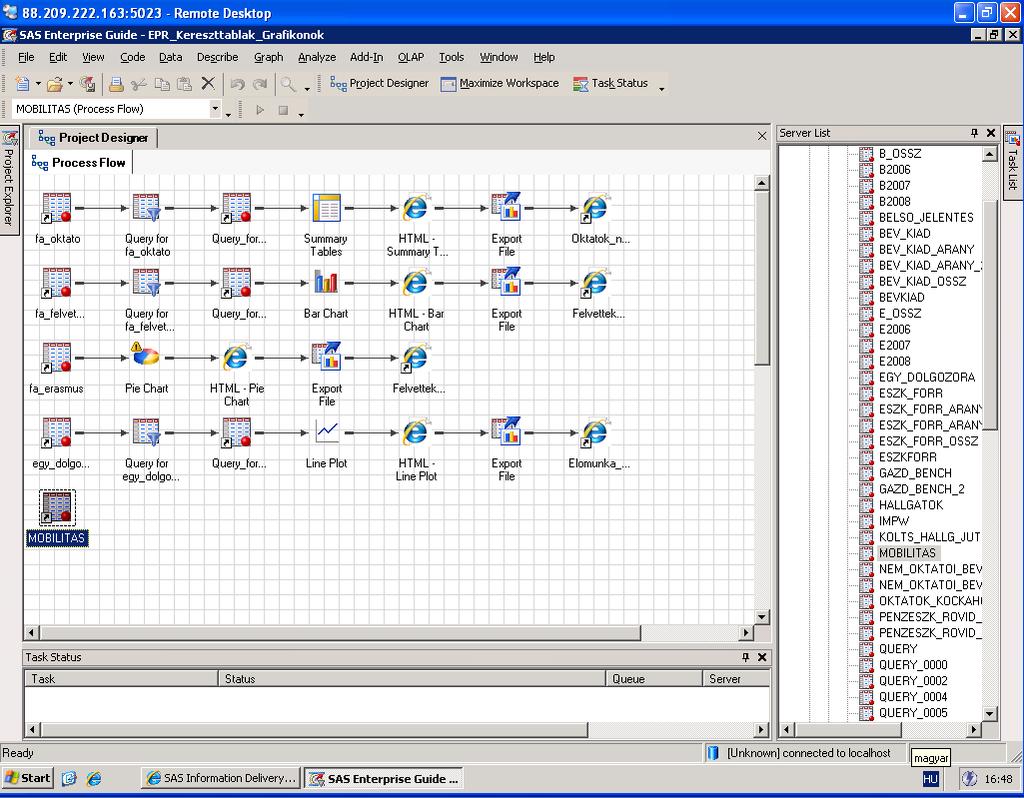The height and width of the screenshot is (798, 1024).
Task: Click the Pie Chart task icon
Action: click(146, 358)
